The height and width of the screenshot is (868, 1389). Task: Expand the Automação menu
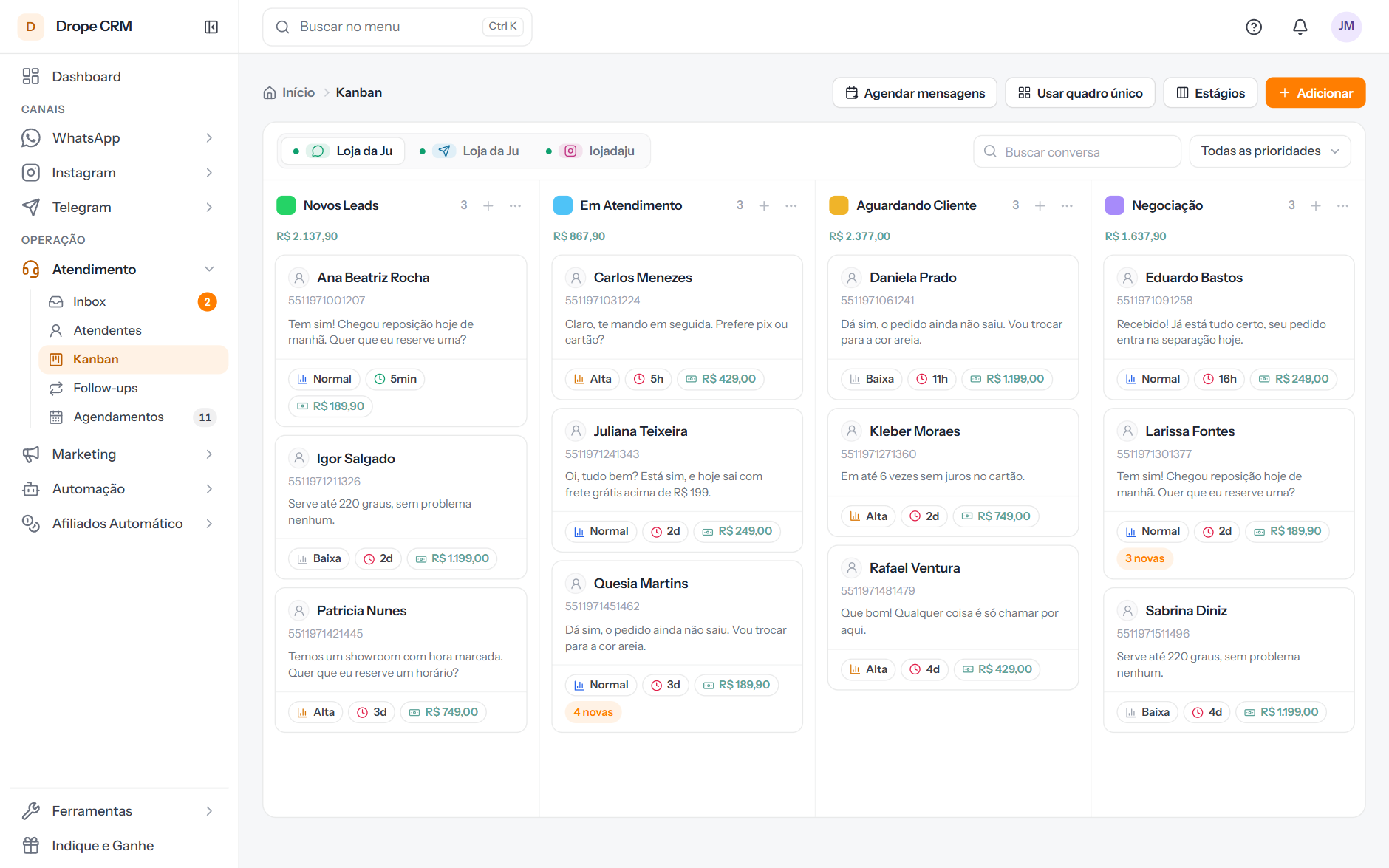pos(119,488)
